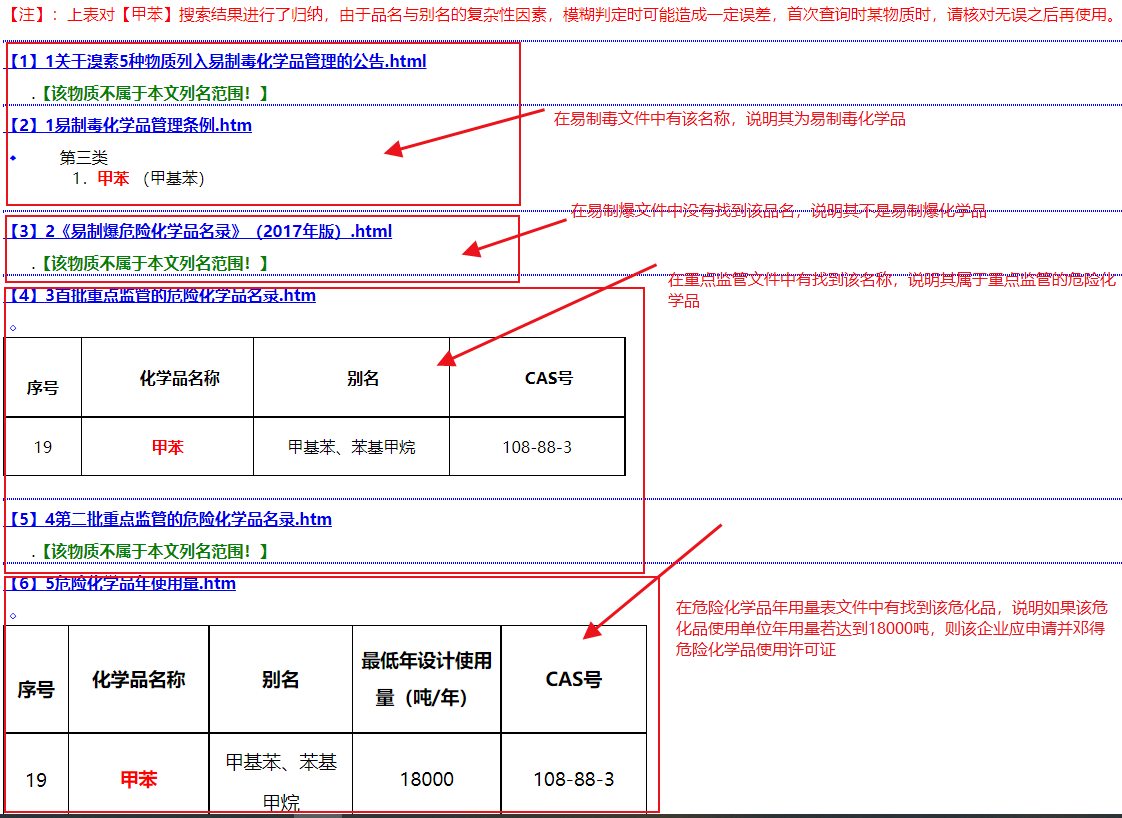Image resolution: width=1122 pixels, height=818 pixels.
Task: Click the 最低年设计使用量 column header
Action: coord(426,679)
